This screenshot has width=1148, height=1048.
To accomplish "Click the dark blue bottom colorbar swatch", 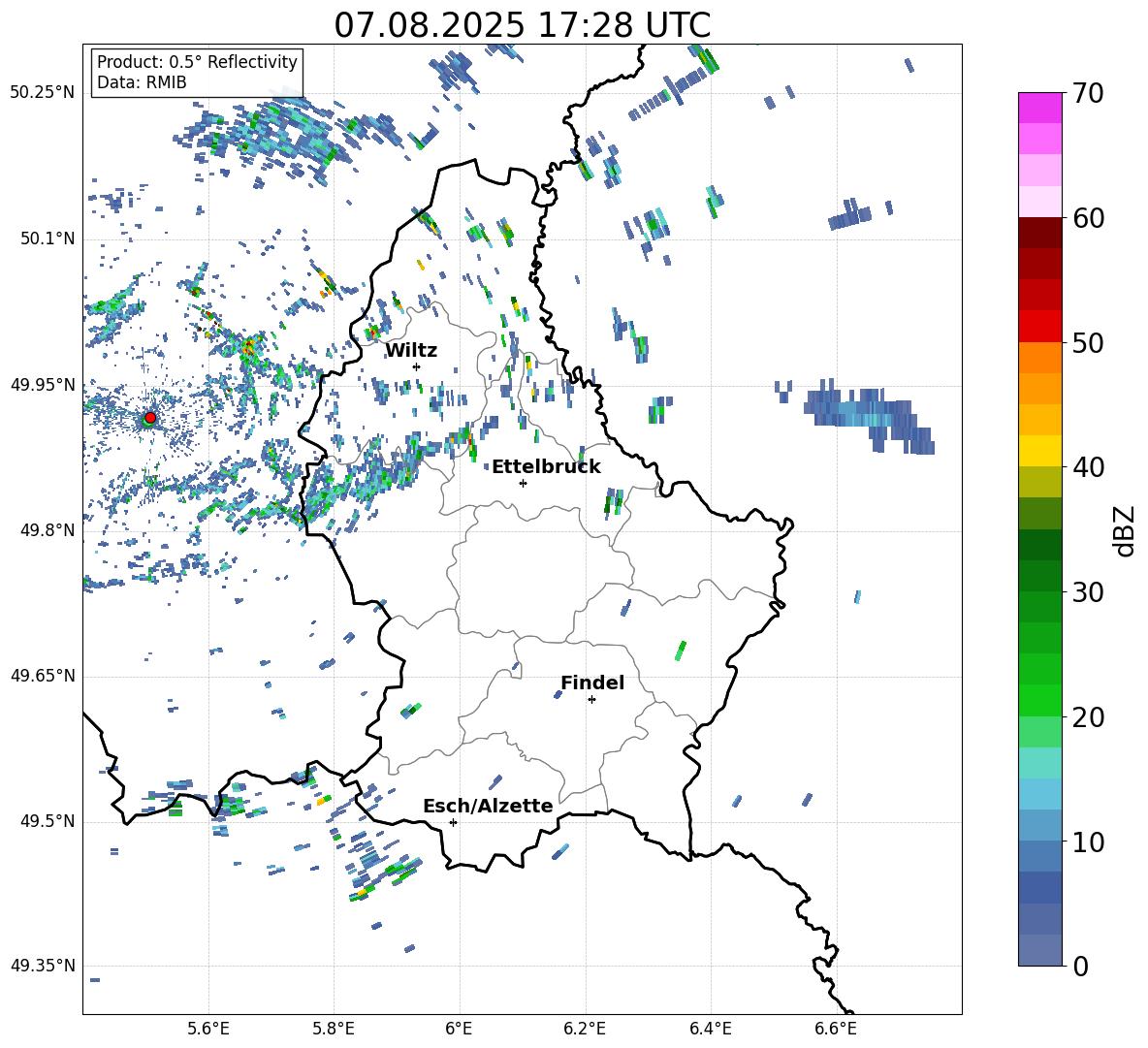I will tap(1039, 950).
